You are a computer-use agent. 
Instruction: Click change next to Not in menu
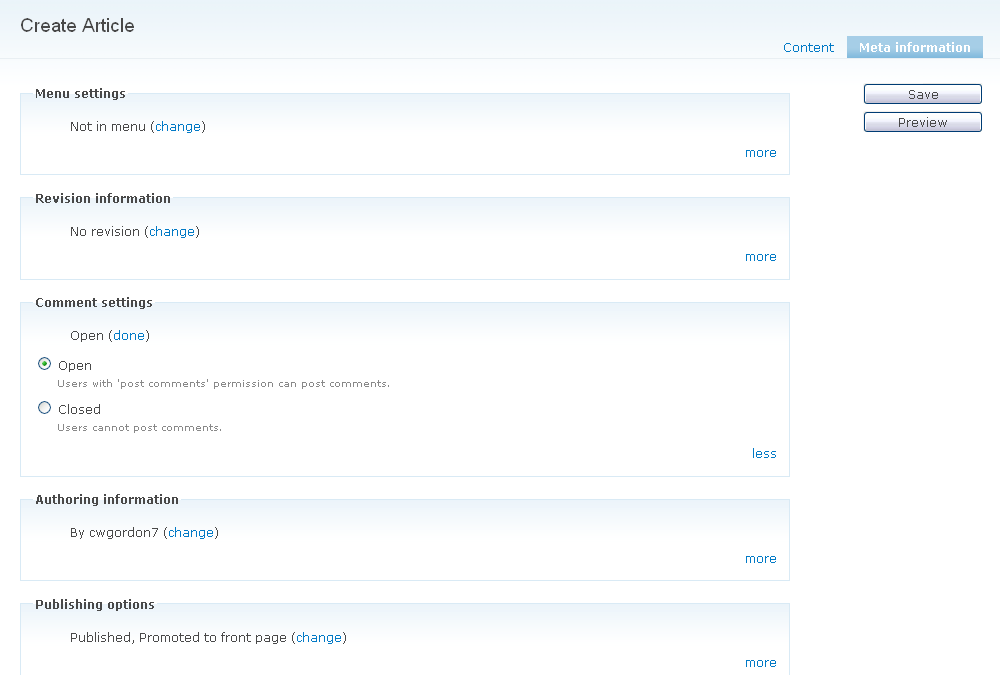pos(177,126)
